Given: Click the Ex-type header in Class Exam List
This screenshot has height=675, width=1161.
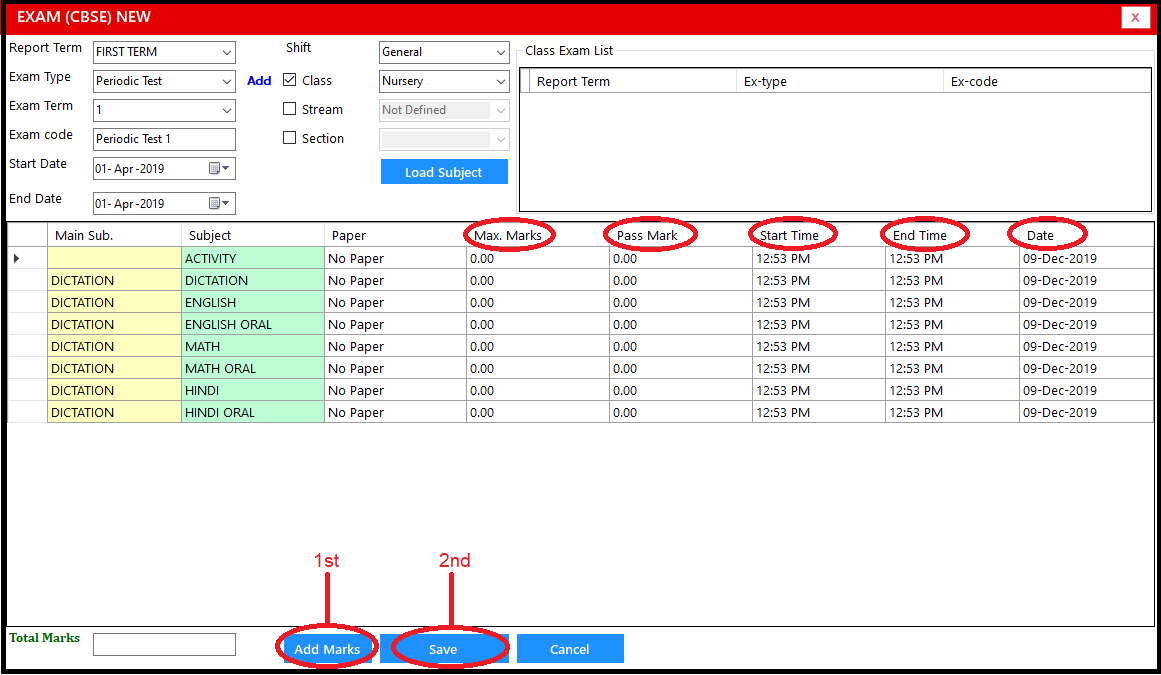Looking at the screenshot, I should (x=840, y=81).
